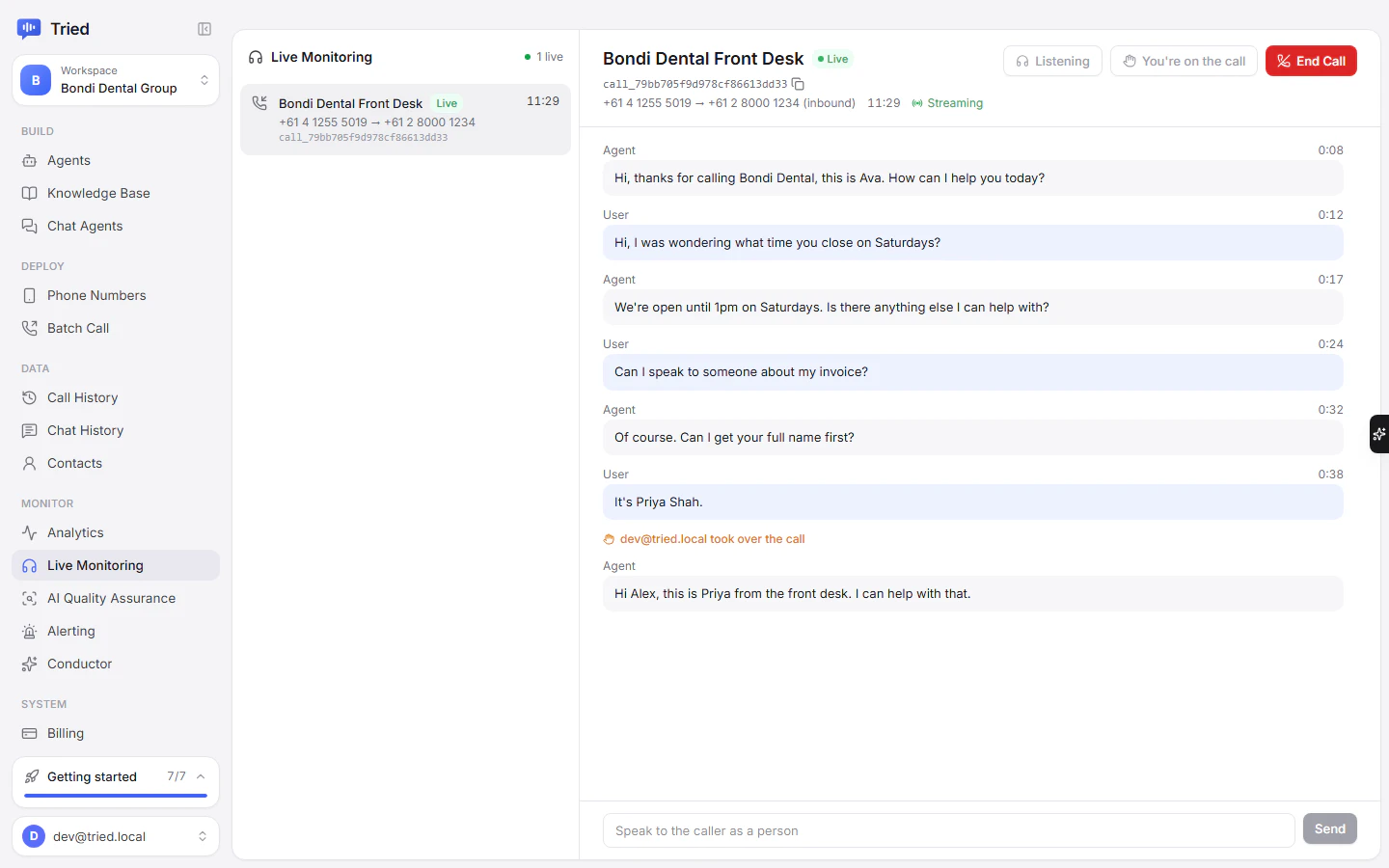1389x868 pixels.
Task: Click the phone icon on Bondi Dental call row
Action: [259, 103]
